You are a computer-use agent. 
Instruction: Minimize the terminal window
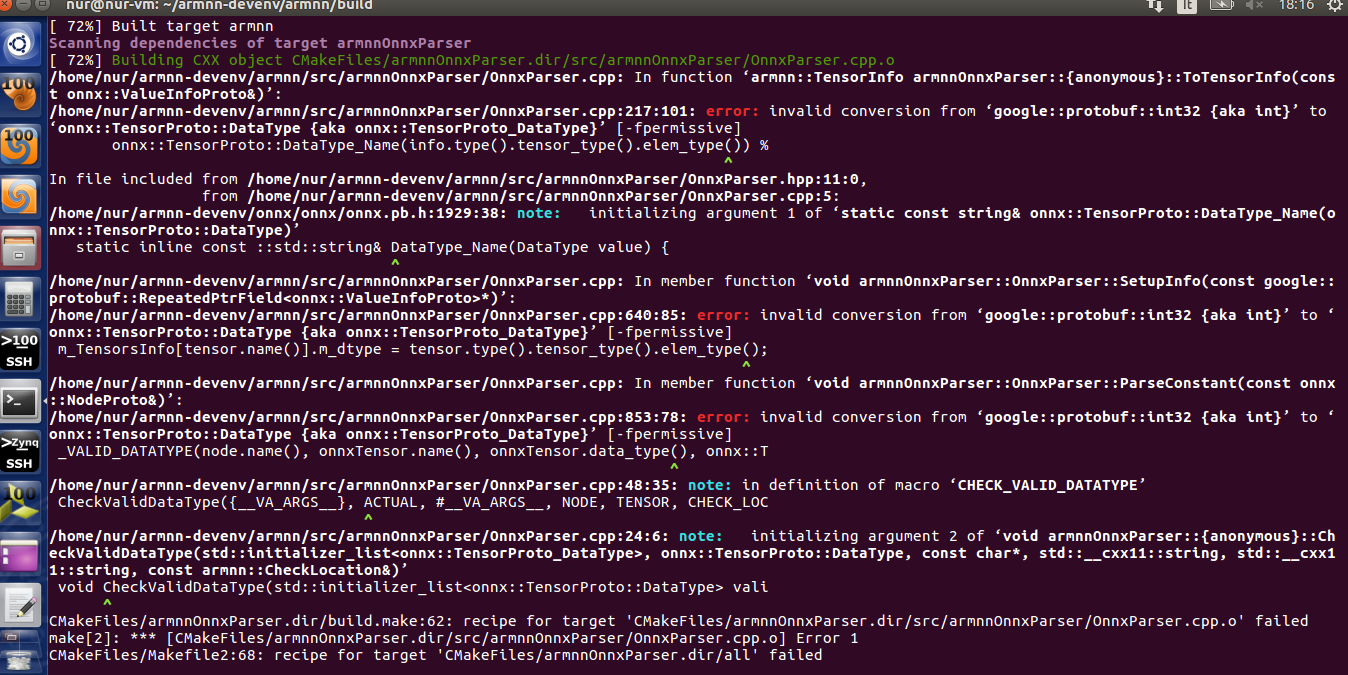24,5
